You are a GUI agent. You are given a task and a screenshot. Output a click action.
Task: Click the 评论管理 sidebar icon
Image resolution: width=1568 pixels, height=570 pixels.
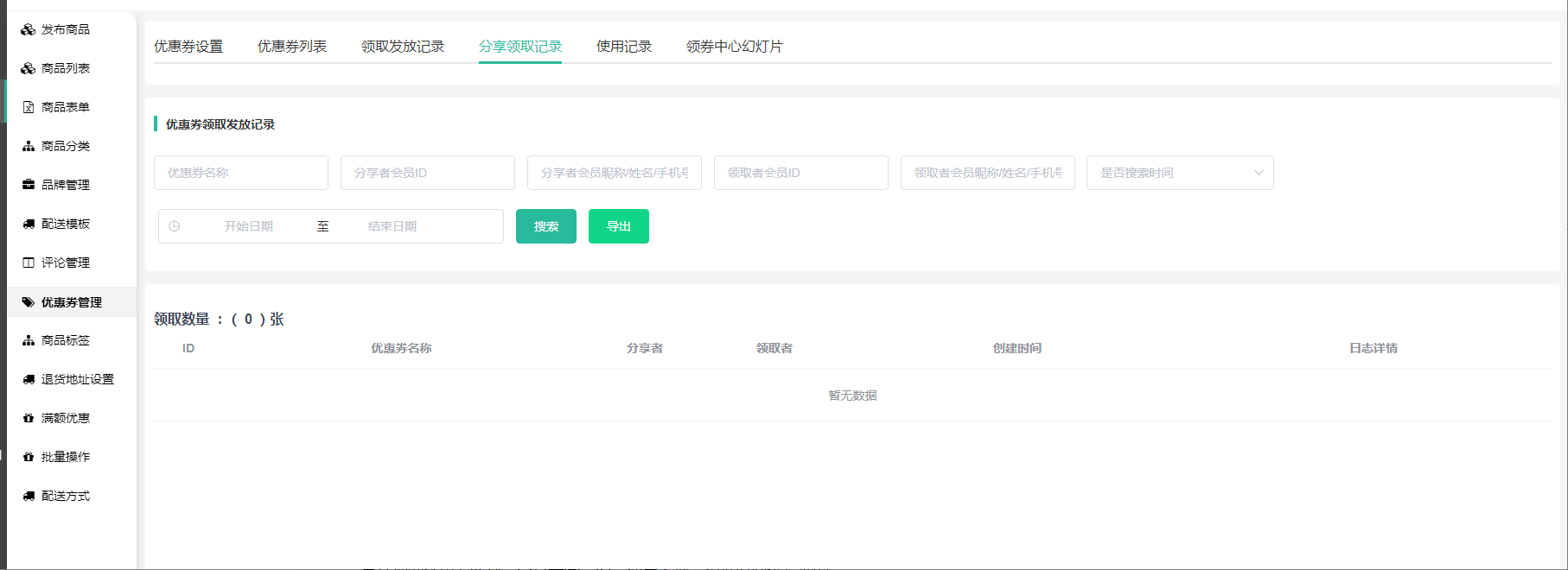click(x=29, y=263)
